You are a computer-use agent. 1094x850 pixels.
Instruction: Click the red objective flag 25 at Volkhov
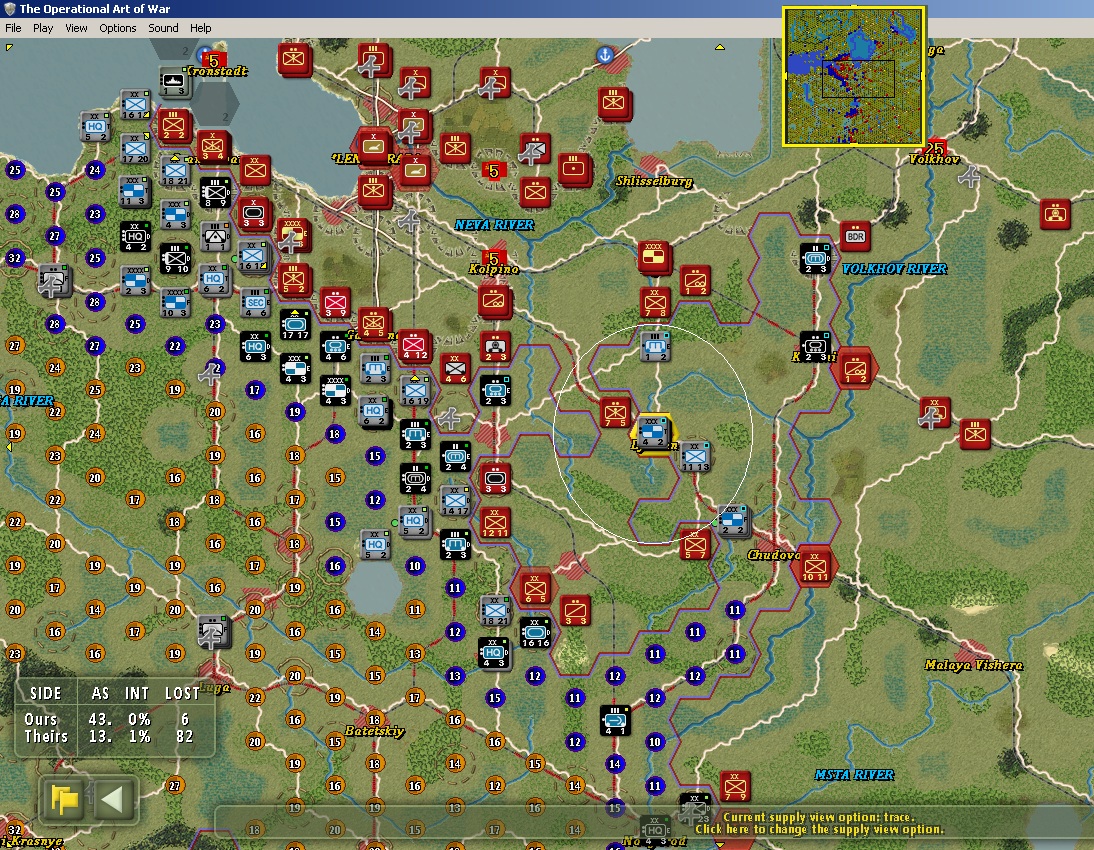click(935, 148)
